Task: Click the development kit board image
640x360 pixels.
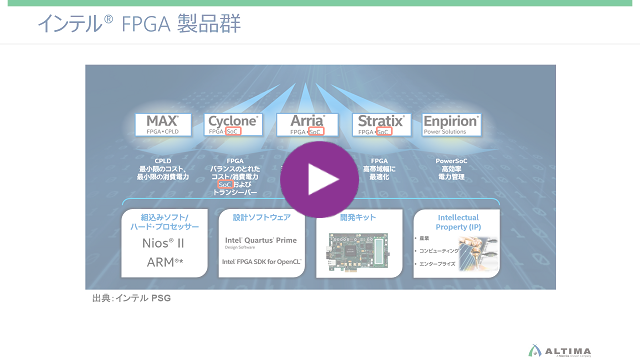Action: pyautogui.click(x=358, y=251)
